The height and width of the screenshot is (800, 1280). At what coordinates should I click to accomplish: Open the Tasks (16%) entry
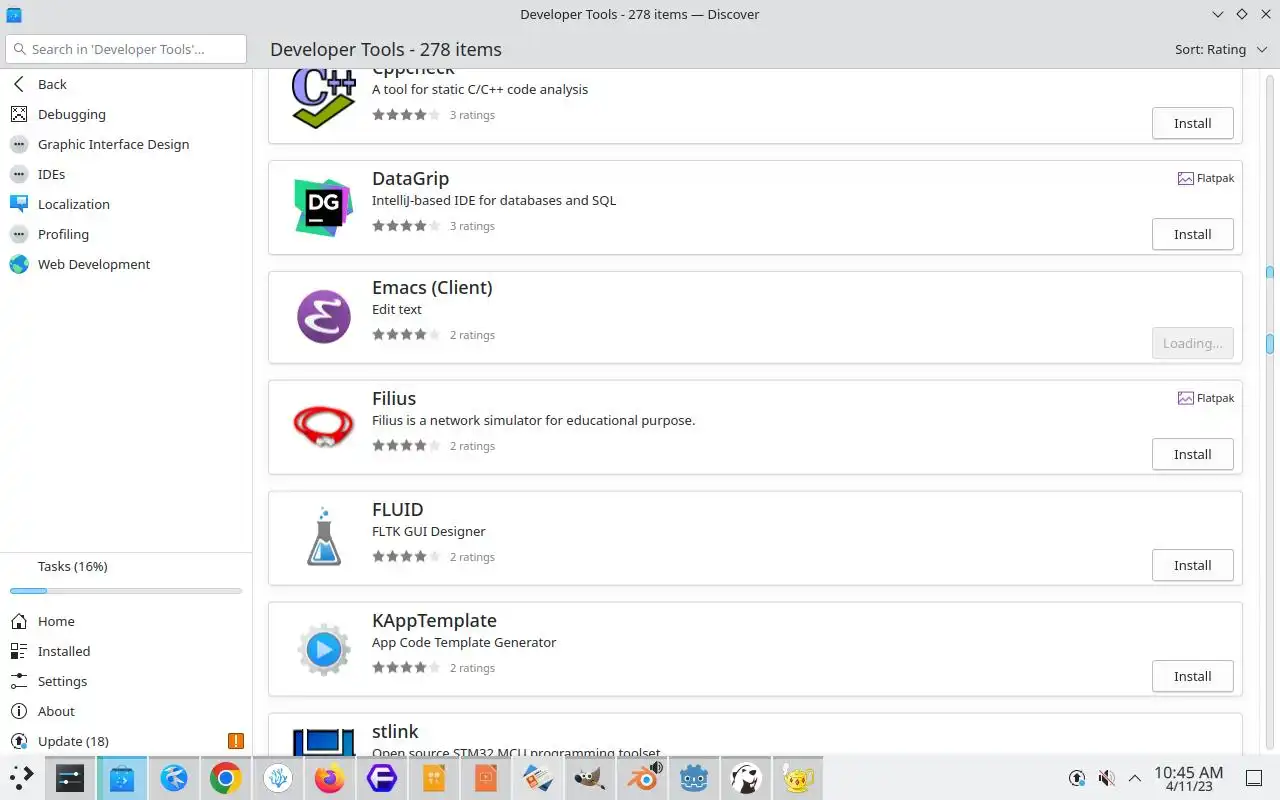126,566
